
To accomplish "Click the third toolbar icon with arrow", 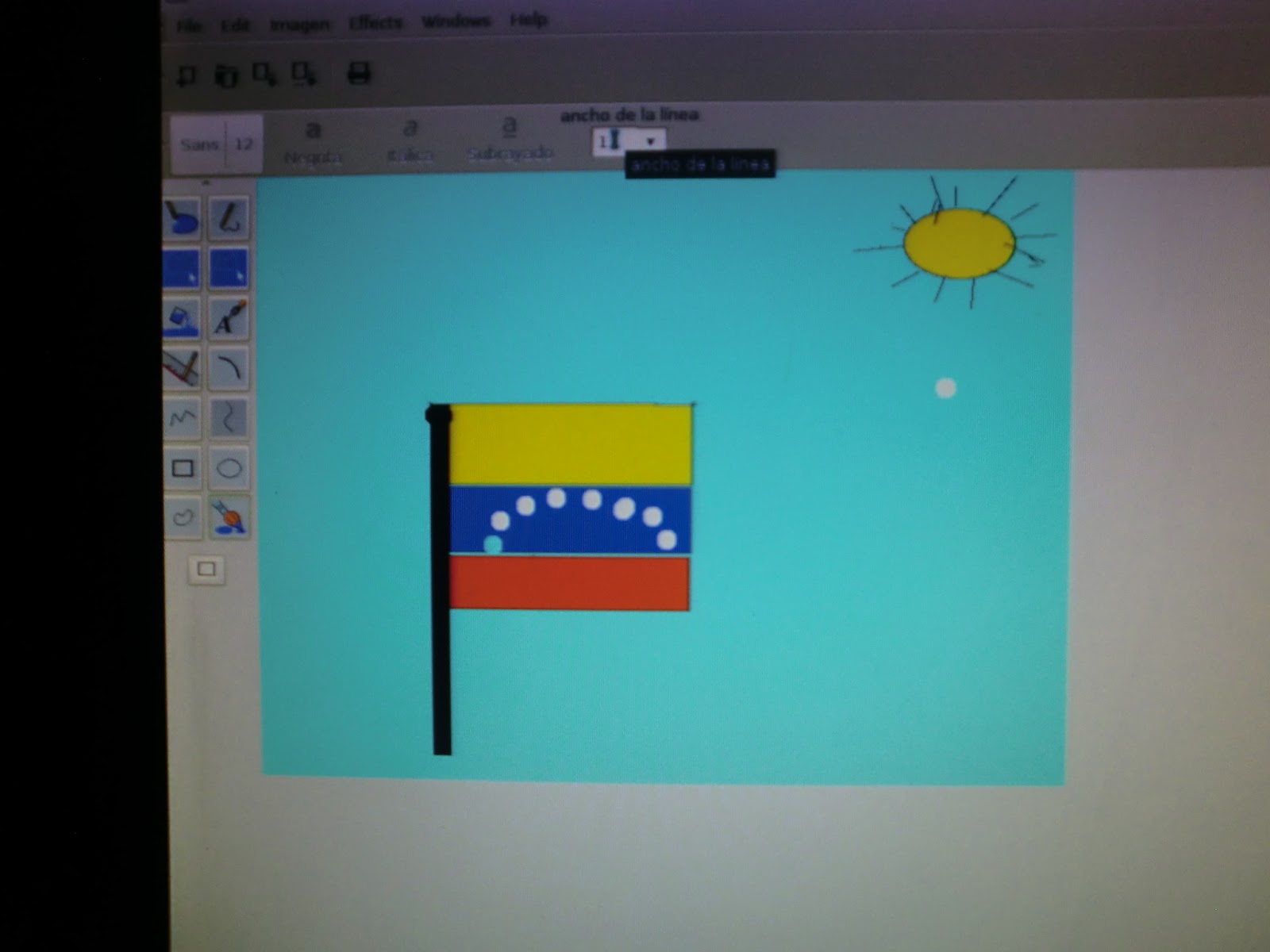I will 265,75.
